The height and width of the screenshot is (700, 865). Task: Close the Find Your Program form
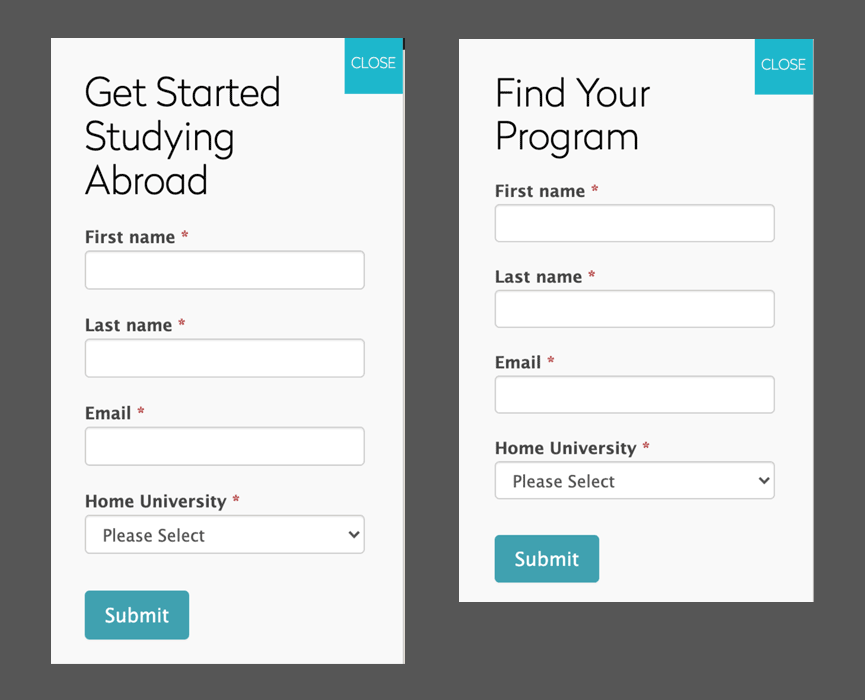point(783,65)
